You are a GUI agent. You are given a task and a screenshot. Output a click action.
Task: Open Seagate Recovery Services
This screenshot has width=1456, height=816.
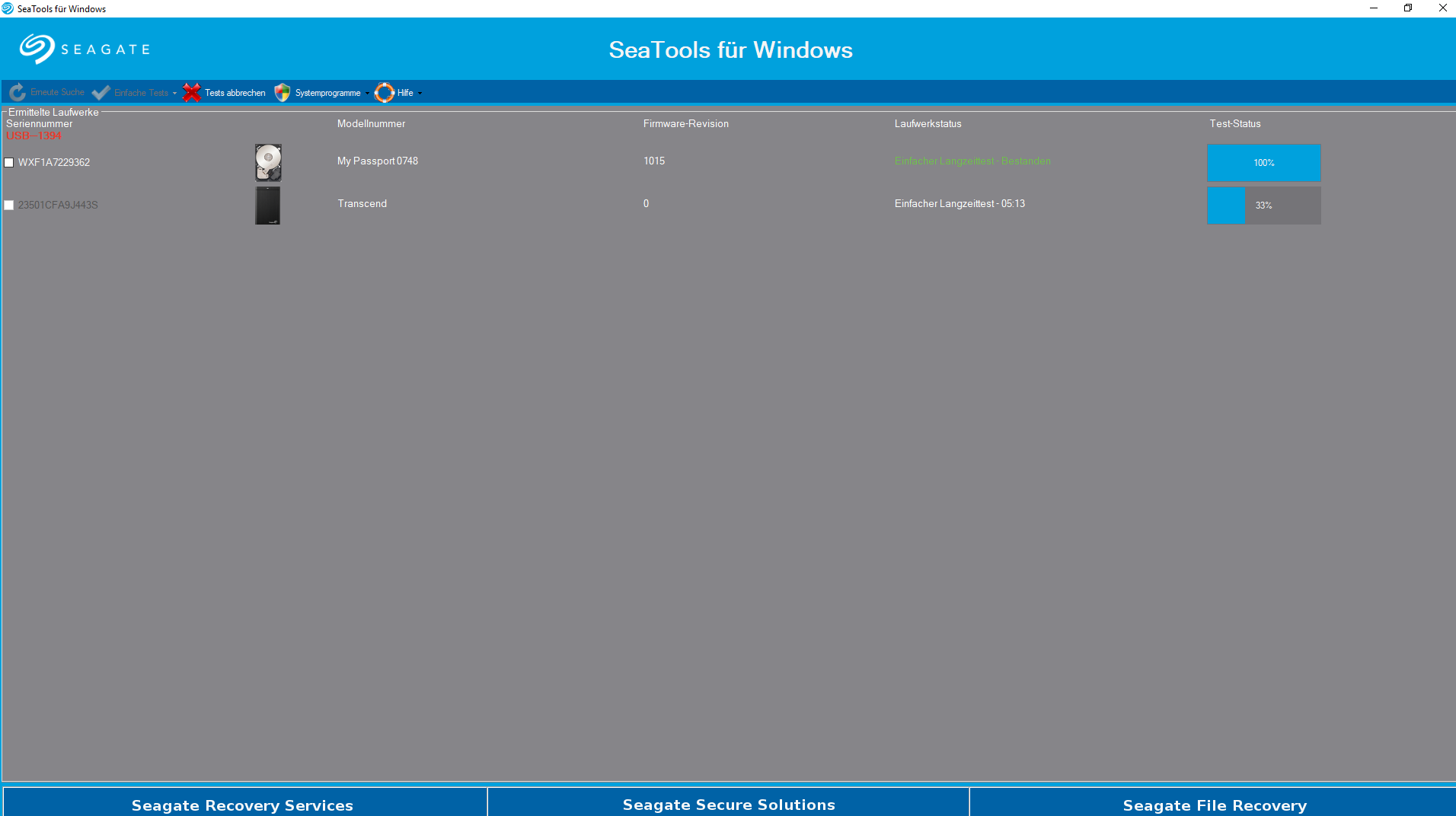(244, 802)
